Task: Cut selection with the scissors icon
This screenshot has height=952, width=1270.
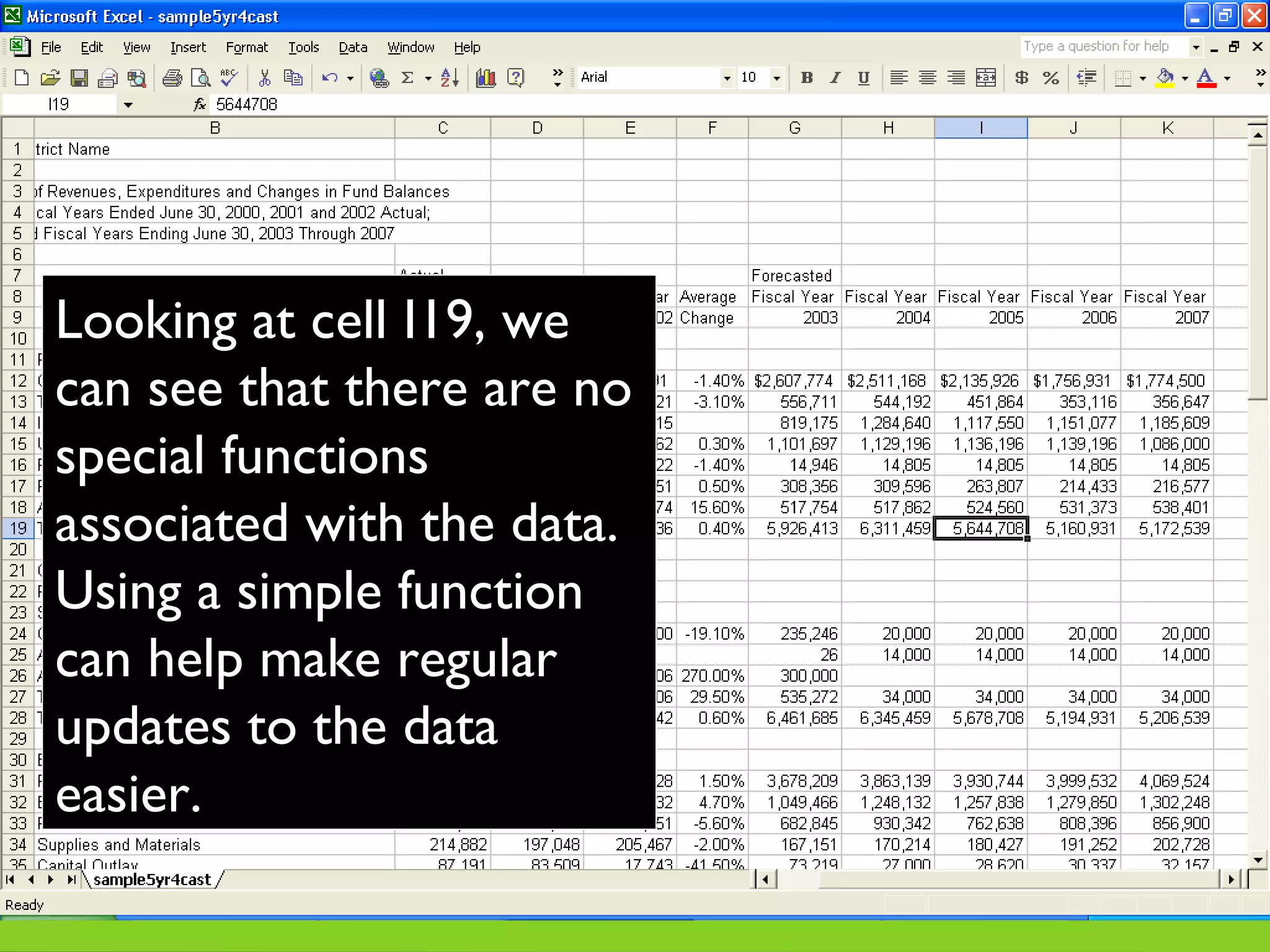Action: coord(265,77)
